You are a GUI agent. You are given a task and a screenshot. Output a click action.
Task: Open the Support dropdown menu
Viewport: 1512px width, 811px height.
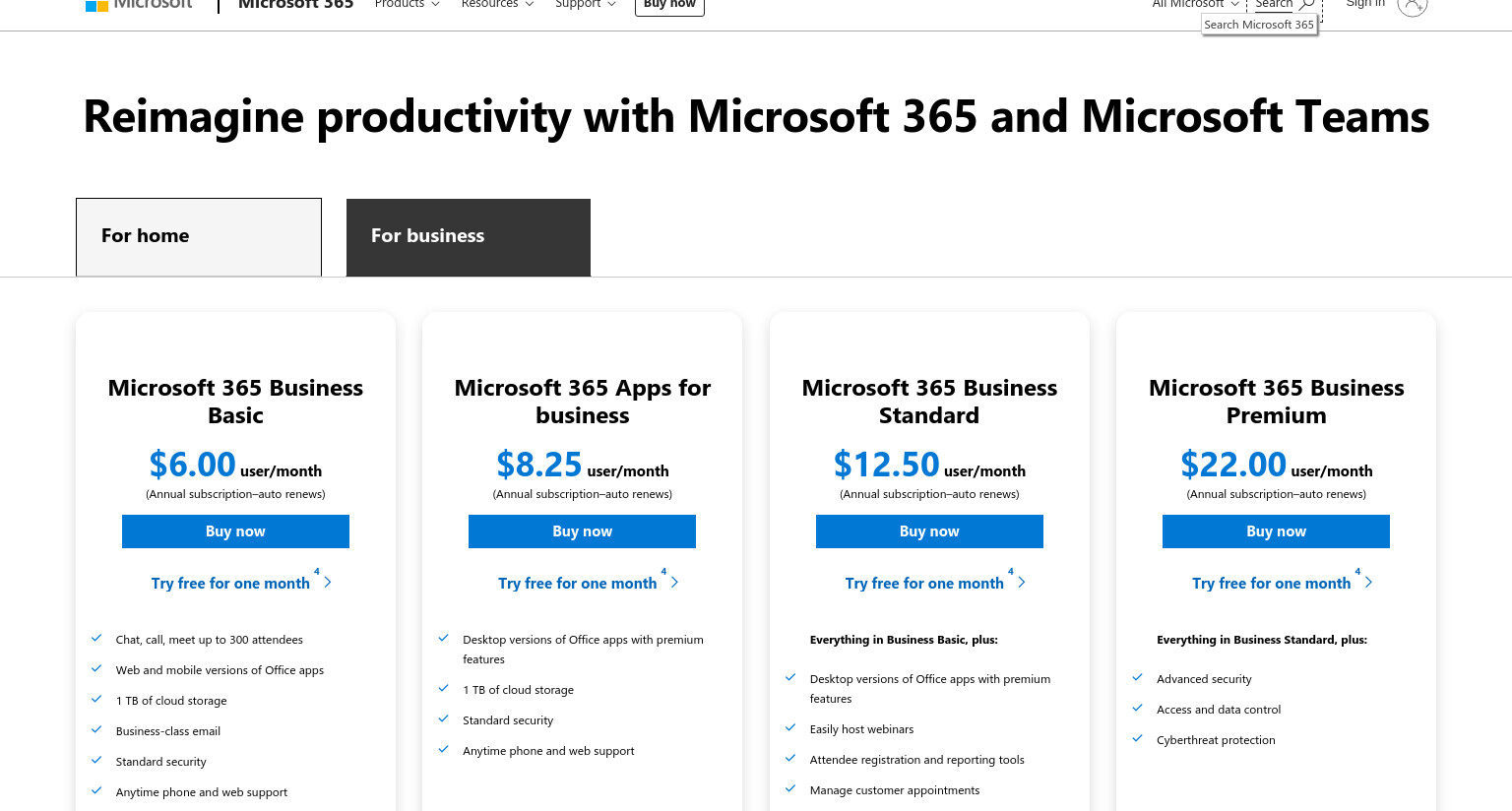[585, 5]
